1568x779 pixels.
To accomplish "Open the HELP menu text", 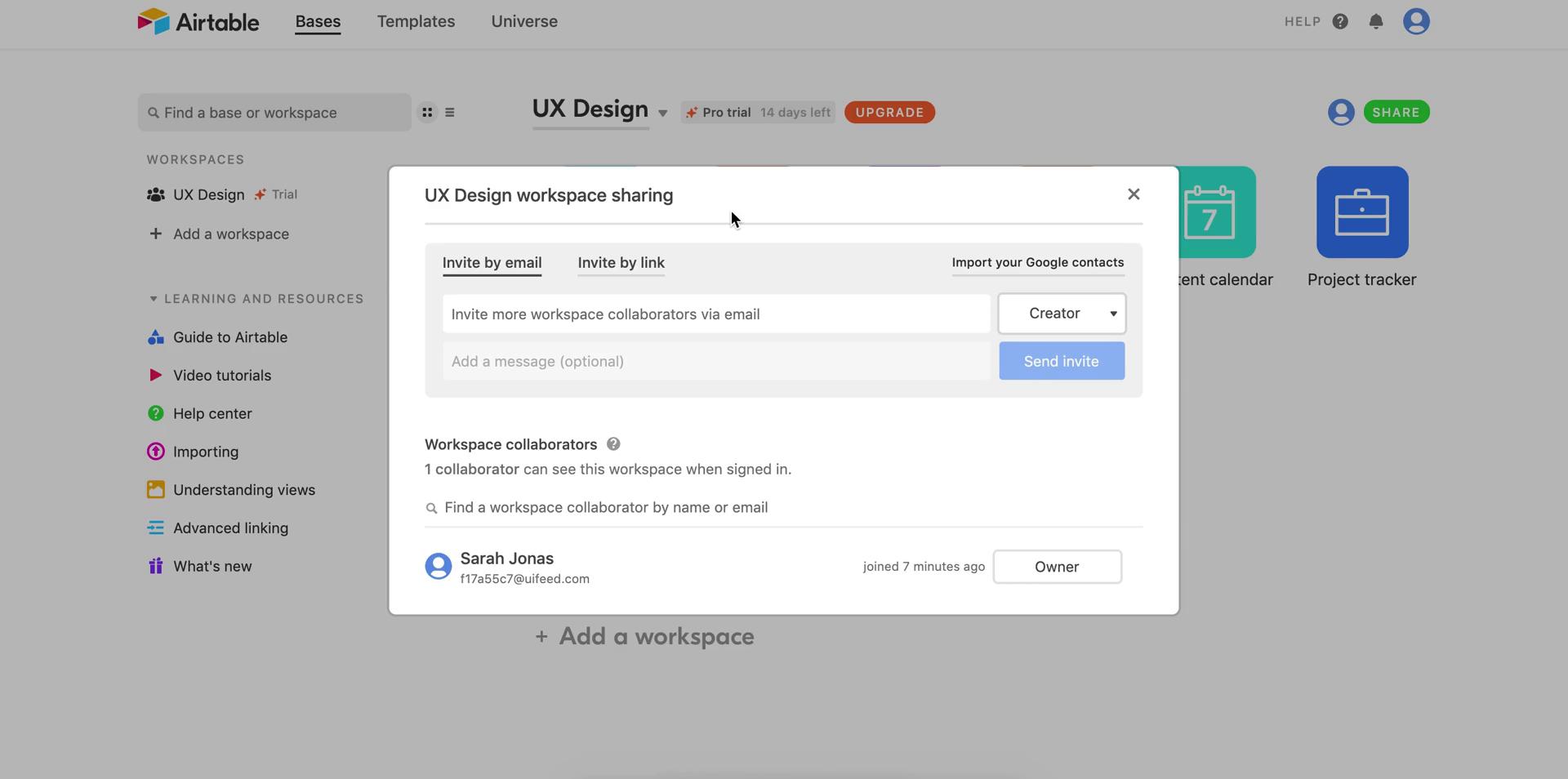I will (x=1302, y=22).
